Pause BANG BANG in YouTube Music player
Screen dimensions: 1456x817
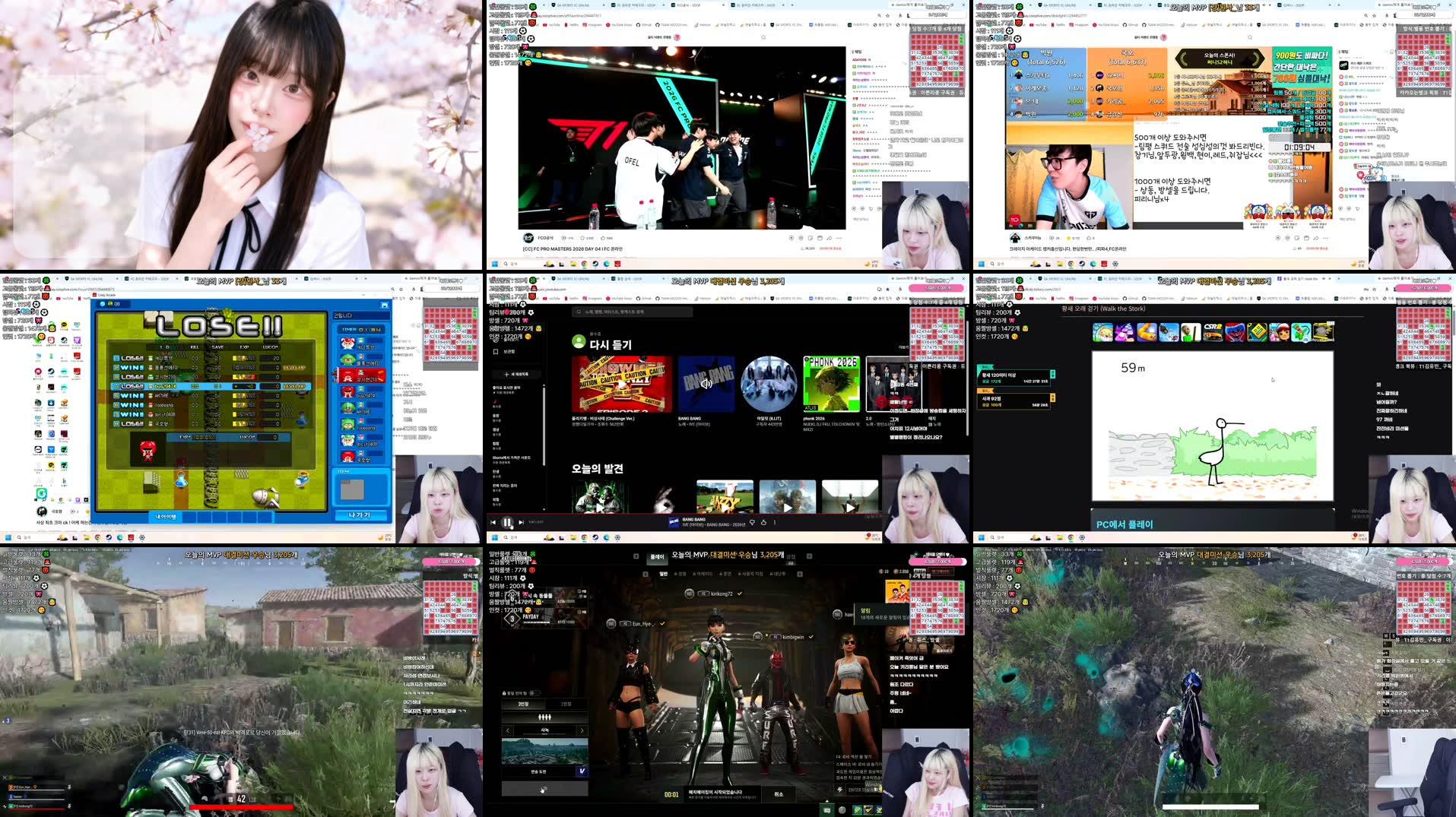pyautogui.click(x=507, y=523)
